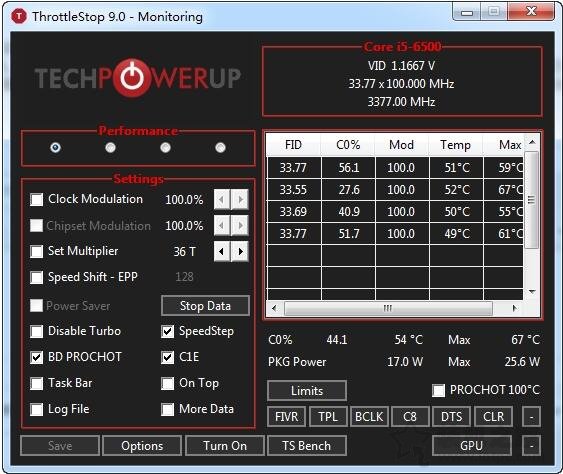Select the second Performance profile radio button

click(111, 148)
